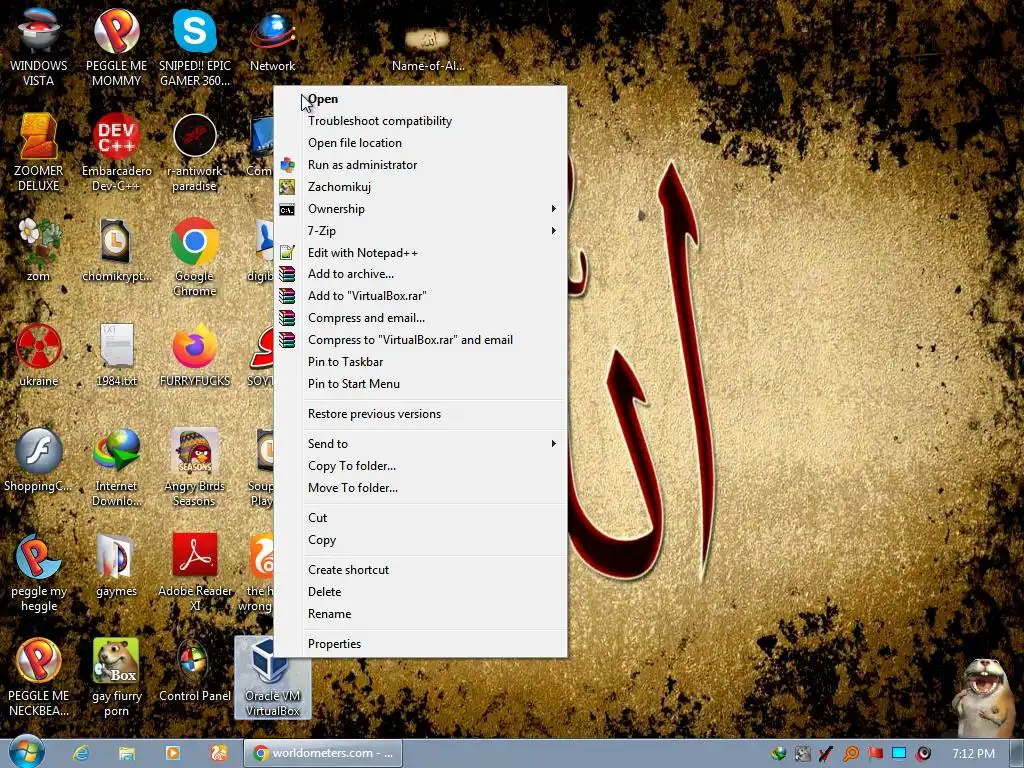The width and height of the screenshot is (1024, 768).
Task: Open Windows Explorer from the taskbar
Action: tap(127, 753)
